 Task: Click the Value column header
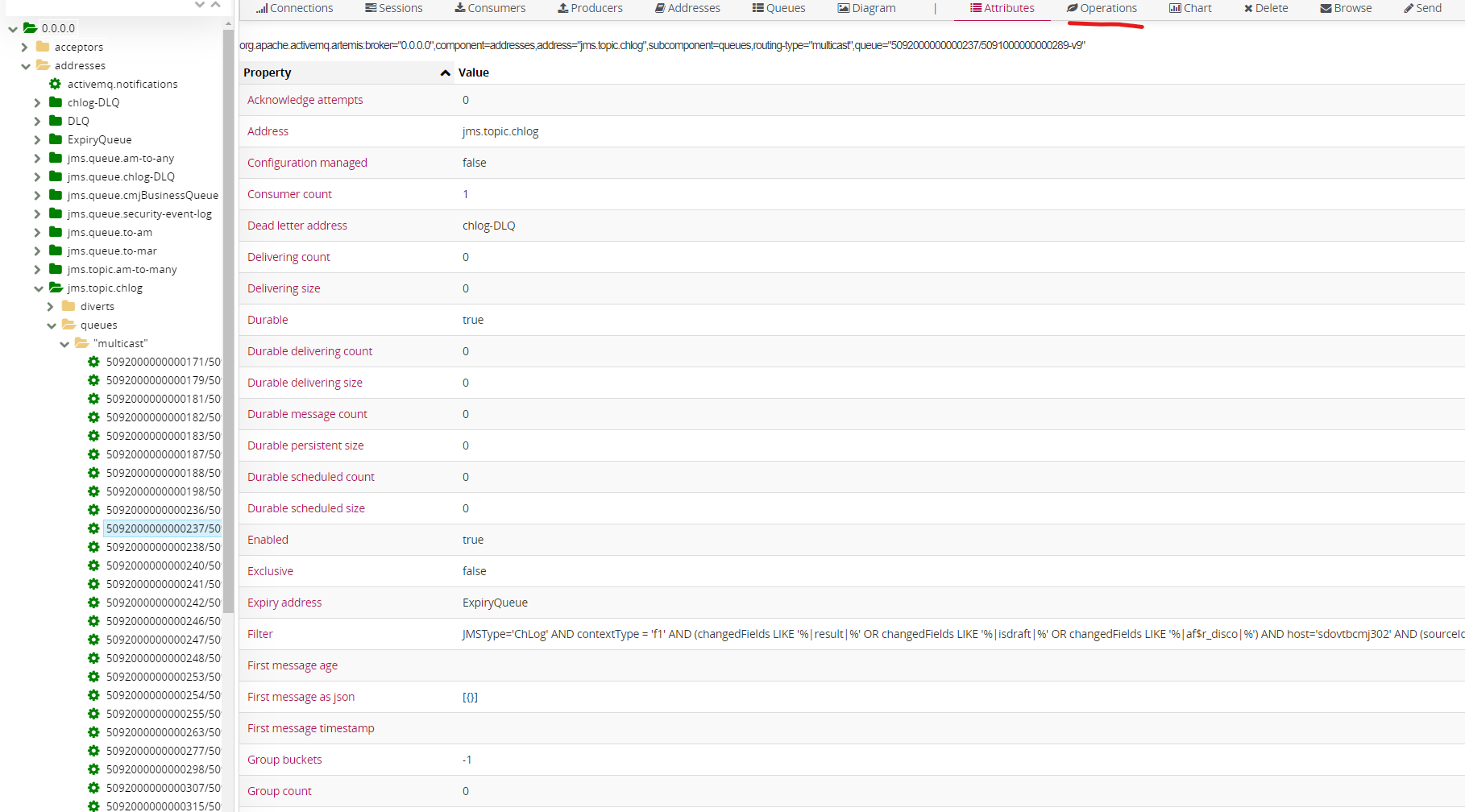coord(474,72)
